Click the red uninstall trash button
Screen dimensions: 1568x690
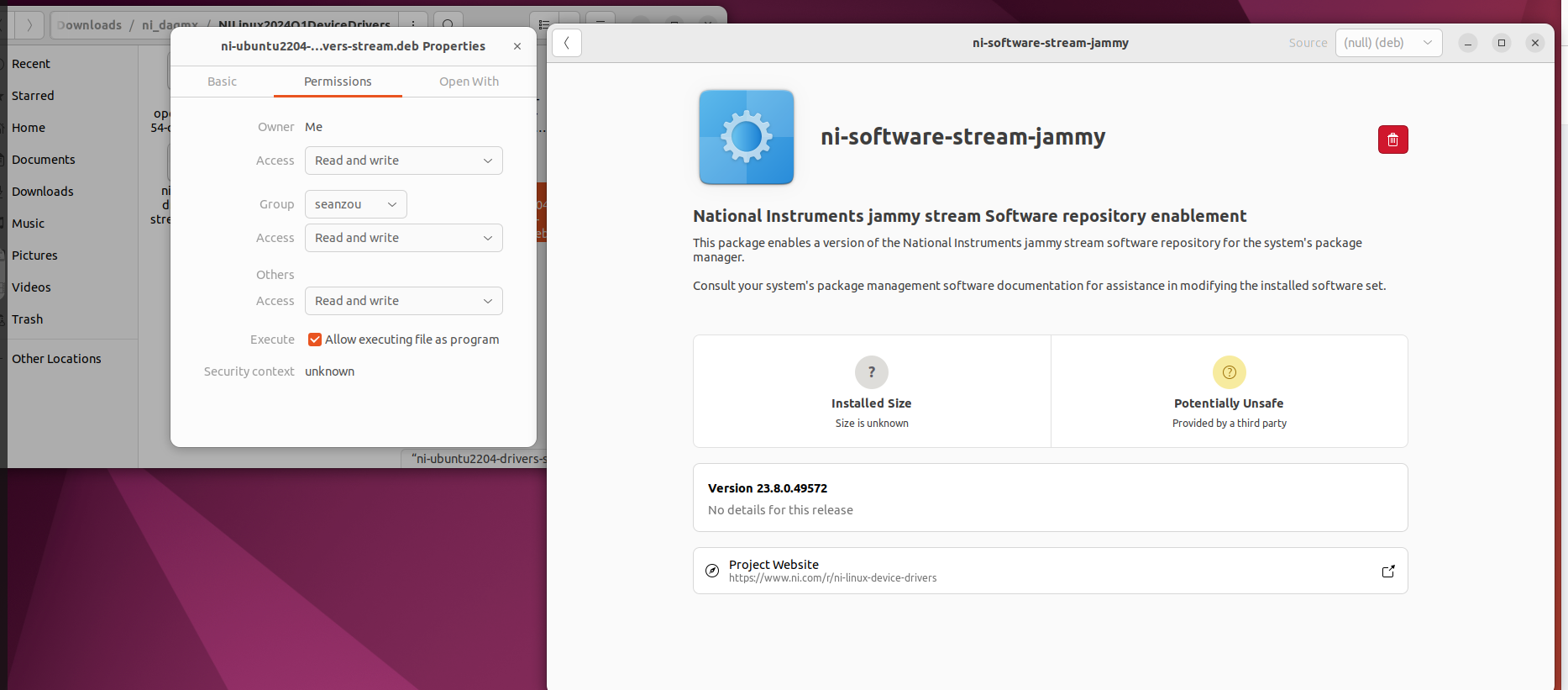1392,140
